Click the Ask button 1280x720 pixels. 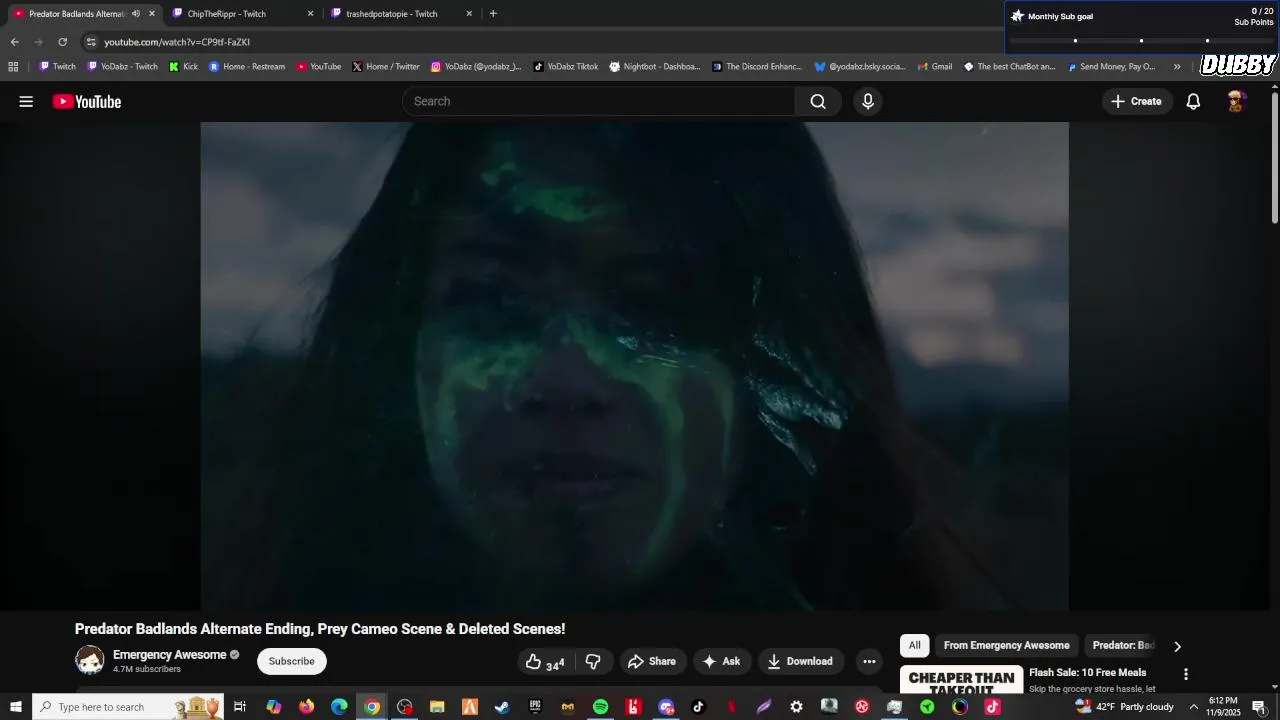click(722, 661)
